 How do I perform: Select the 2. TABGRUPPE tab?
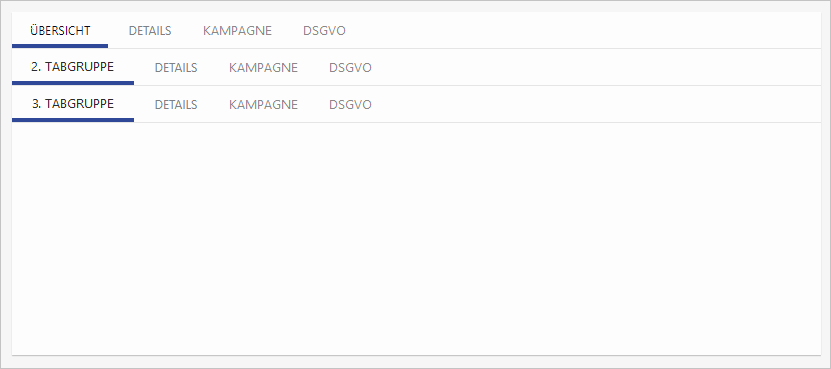pos(73,67)
